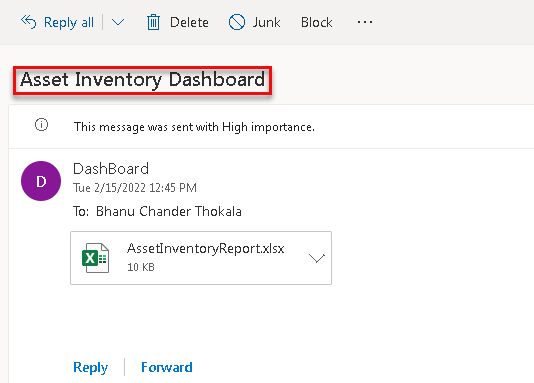Click the Delete trash can icon

(153, 22)
